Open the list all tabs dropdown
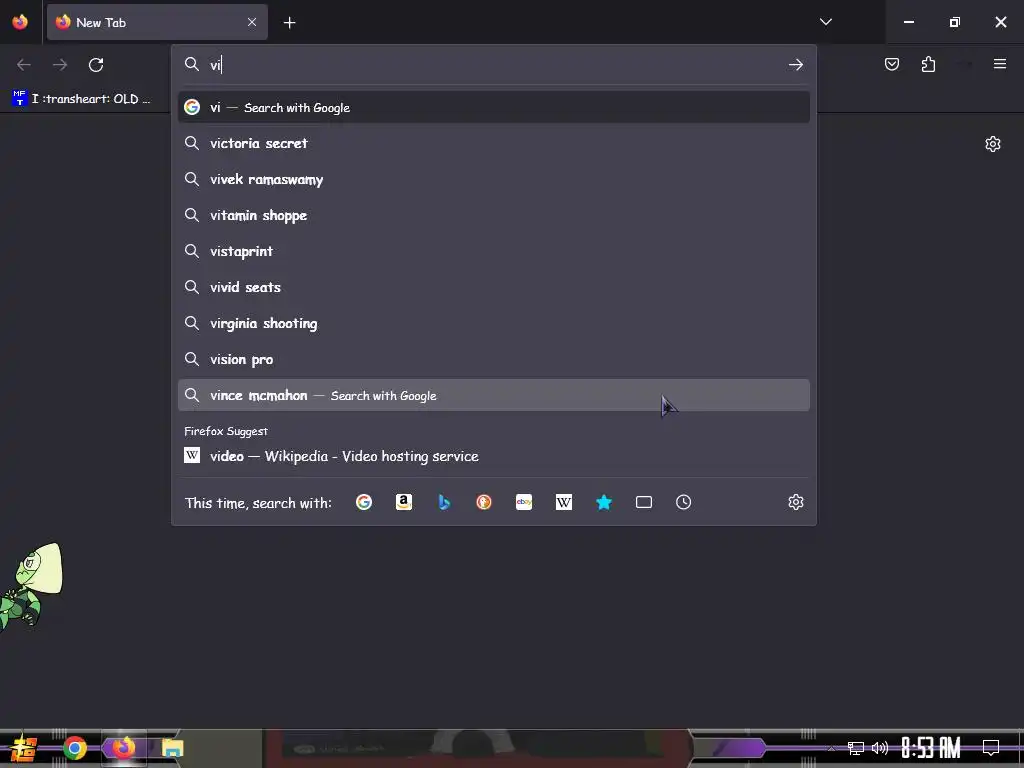 pyautogui.click(x=825, y=22)
